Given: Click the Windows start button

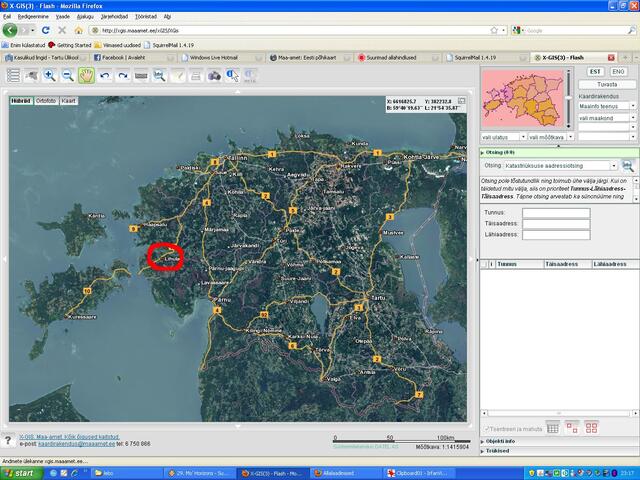Looking at the screenshot, I should point(21,473).
